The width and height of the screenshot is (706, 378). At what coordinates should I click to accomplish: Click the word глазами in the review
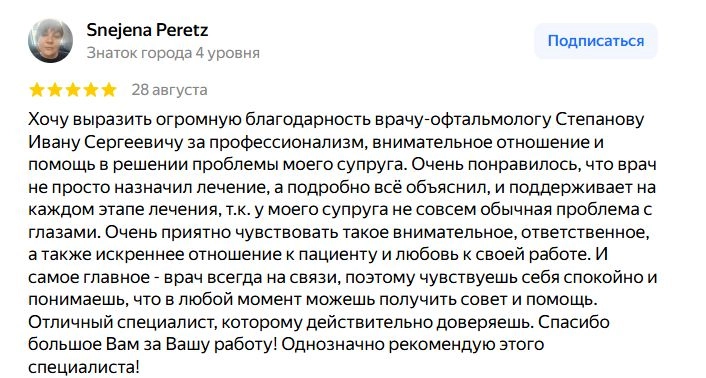tap(64, 233)
